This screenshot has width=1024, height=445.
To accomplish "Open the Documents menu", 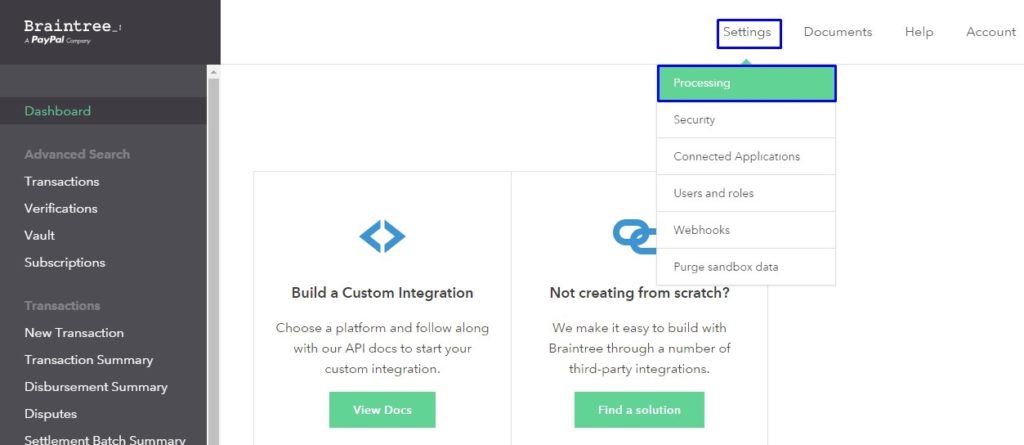I will pos(838,32).
